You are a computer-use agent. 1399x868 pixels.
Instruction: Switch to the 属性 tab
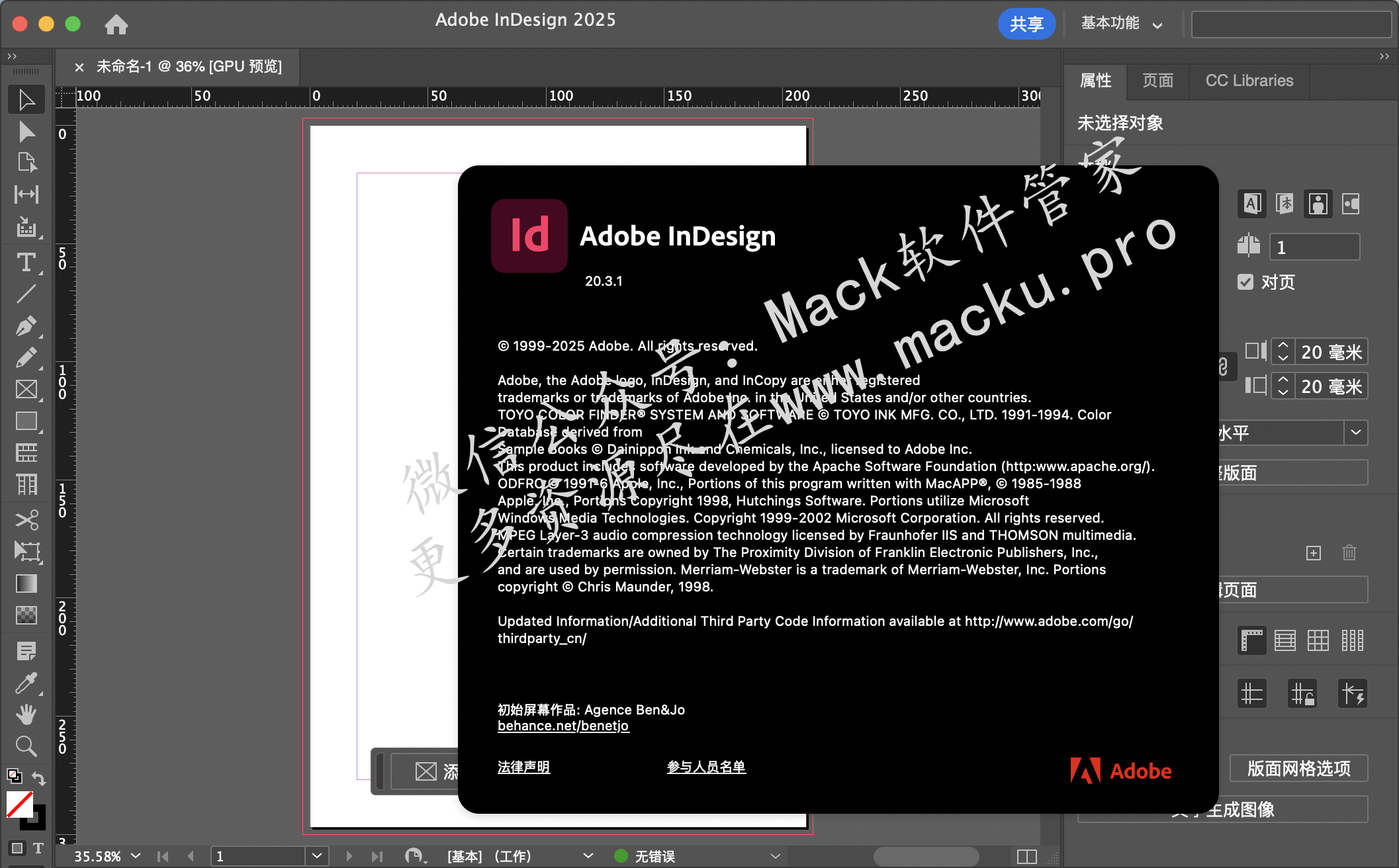(1096, 81)
